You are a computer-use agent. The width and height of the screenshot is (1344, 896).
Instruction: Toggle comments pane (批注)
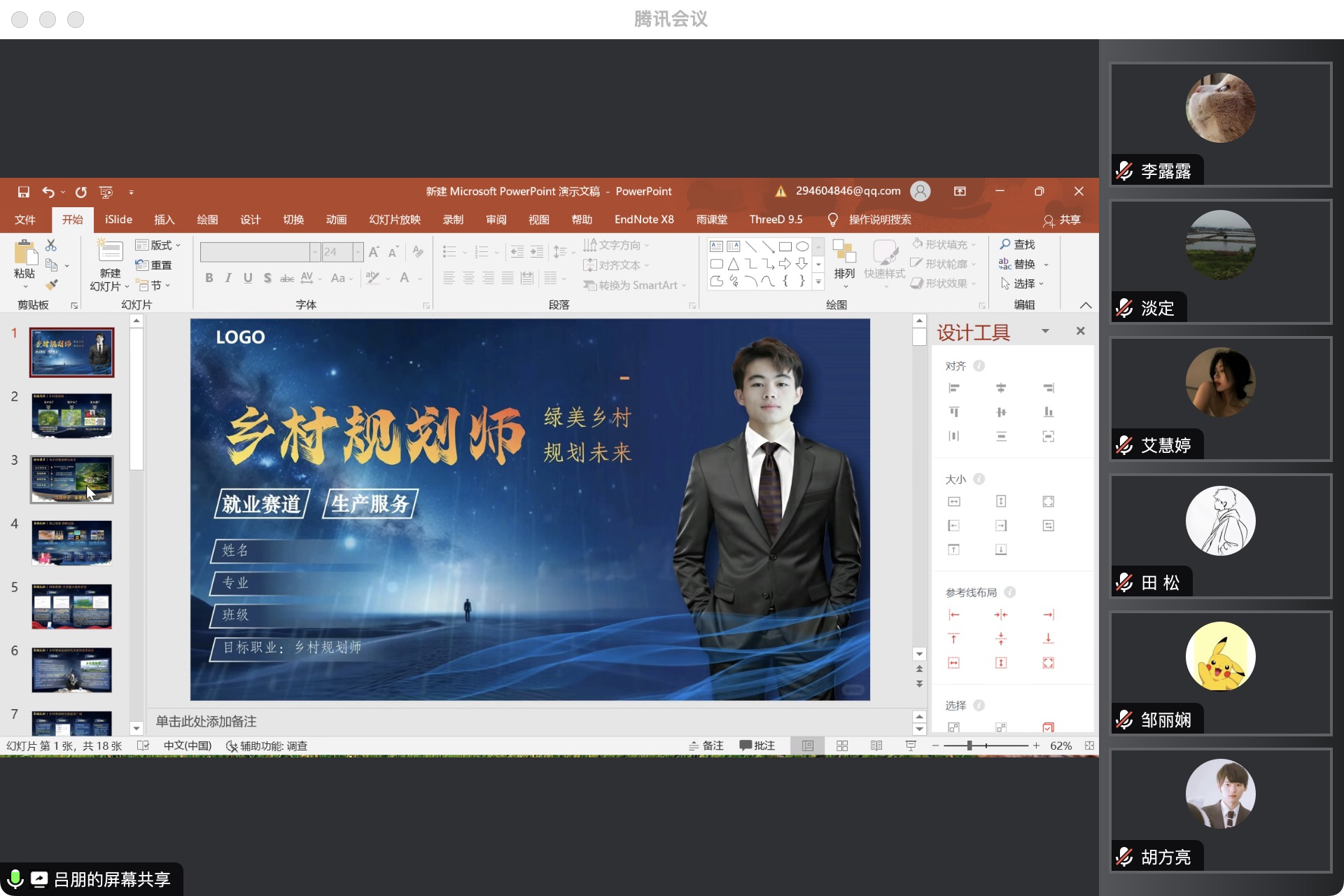[x=757, y=745]
